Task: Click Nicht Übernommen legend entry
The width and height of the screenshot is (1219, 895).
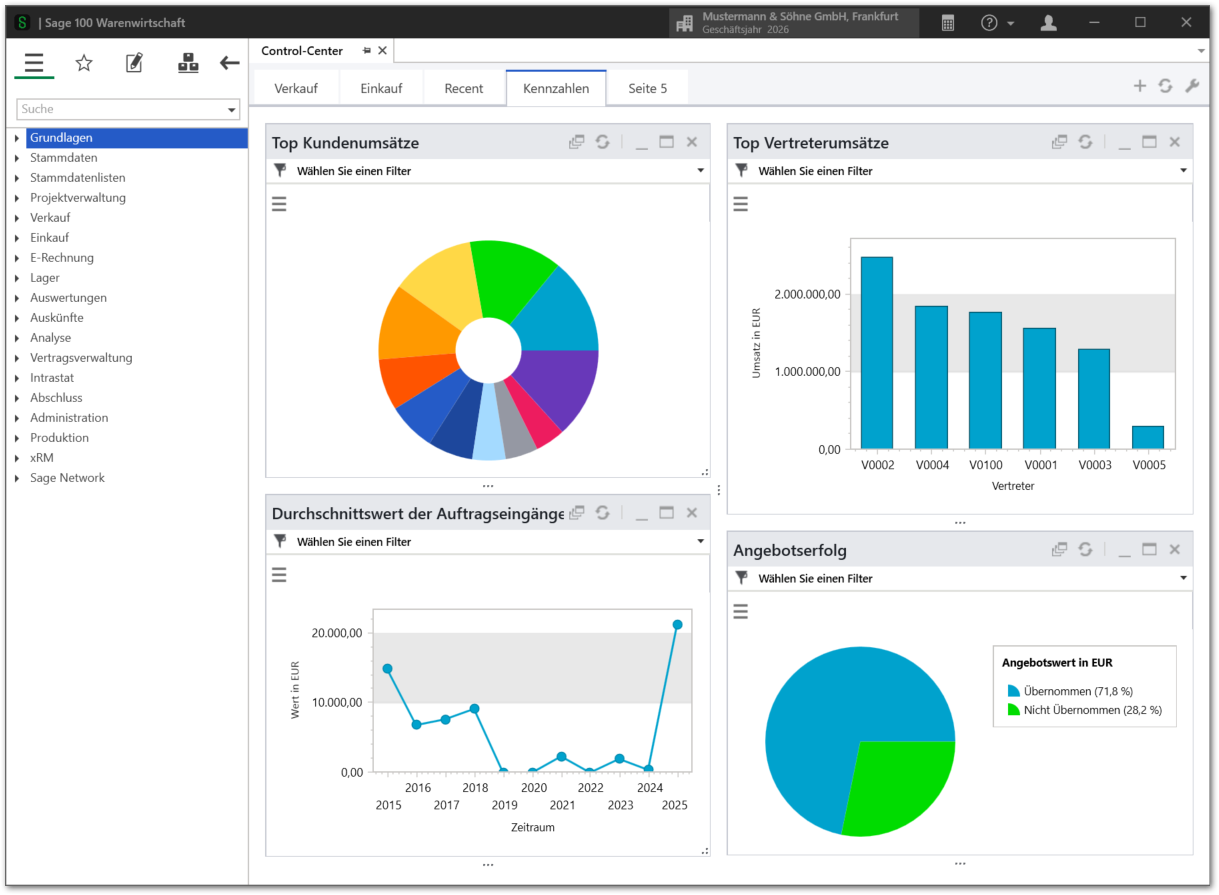Action: 1084,710
